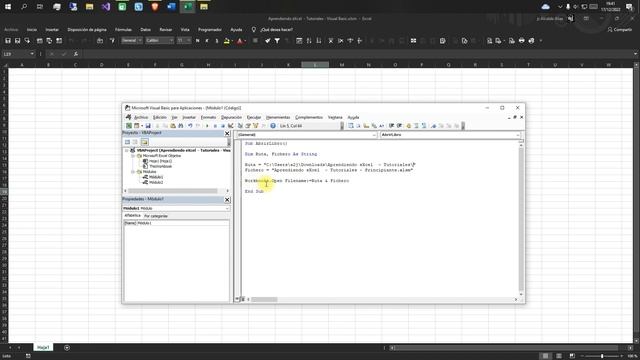The width and height of the screenshot is (640, 360).
Task: Click the Excel icon on the taskbar
Action: coord(187,7)
